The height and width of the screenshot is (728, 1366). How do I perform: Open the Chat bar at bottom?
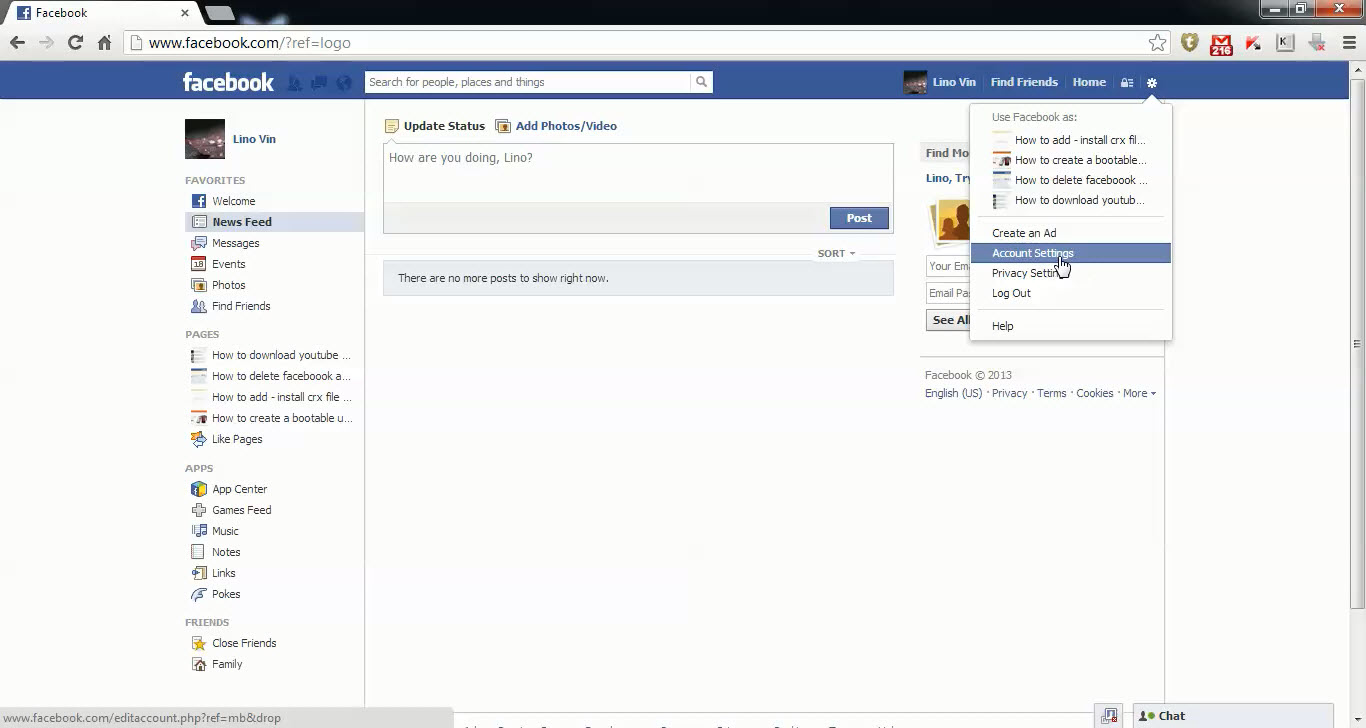1233,716
